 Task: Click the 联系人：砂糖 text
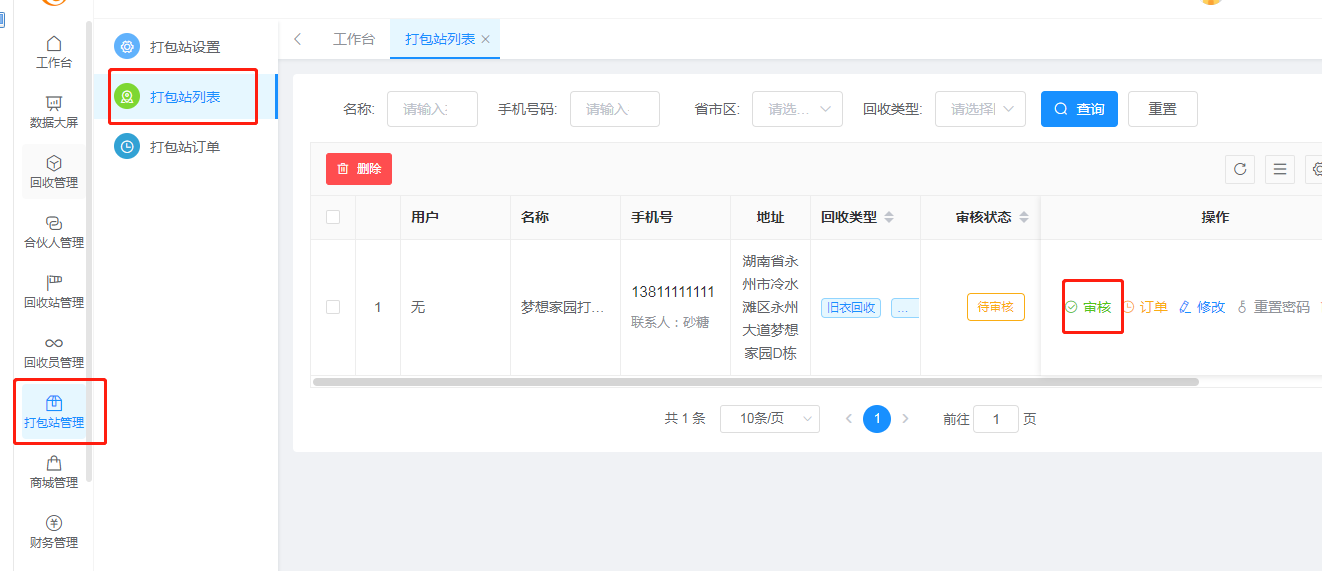pos(670,322)
